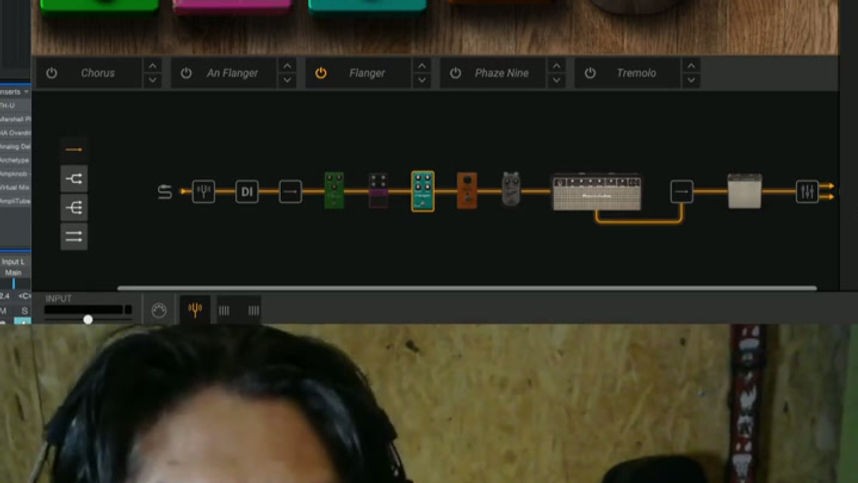Click the Main output selector on channel
Screen dimensions: 858x483
(x=14, y=272)
